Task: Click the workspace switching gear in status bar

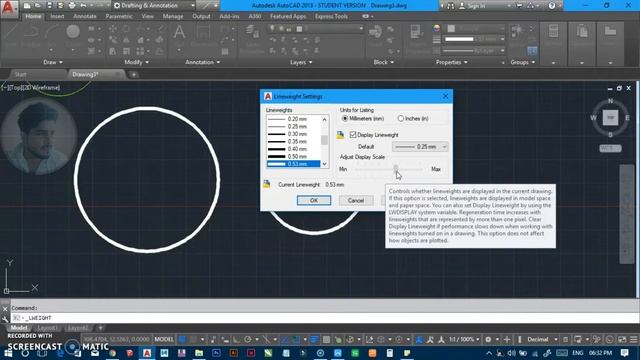Action: 488,340
